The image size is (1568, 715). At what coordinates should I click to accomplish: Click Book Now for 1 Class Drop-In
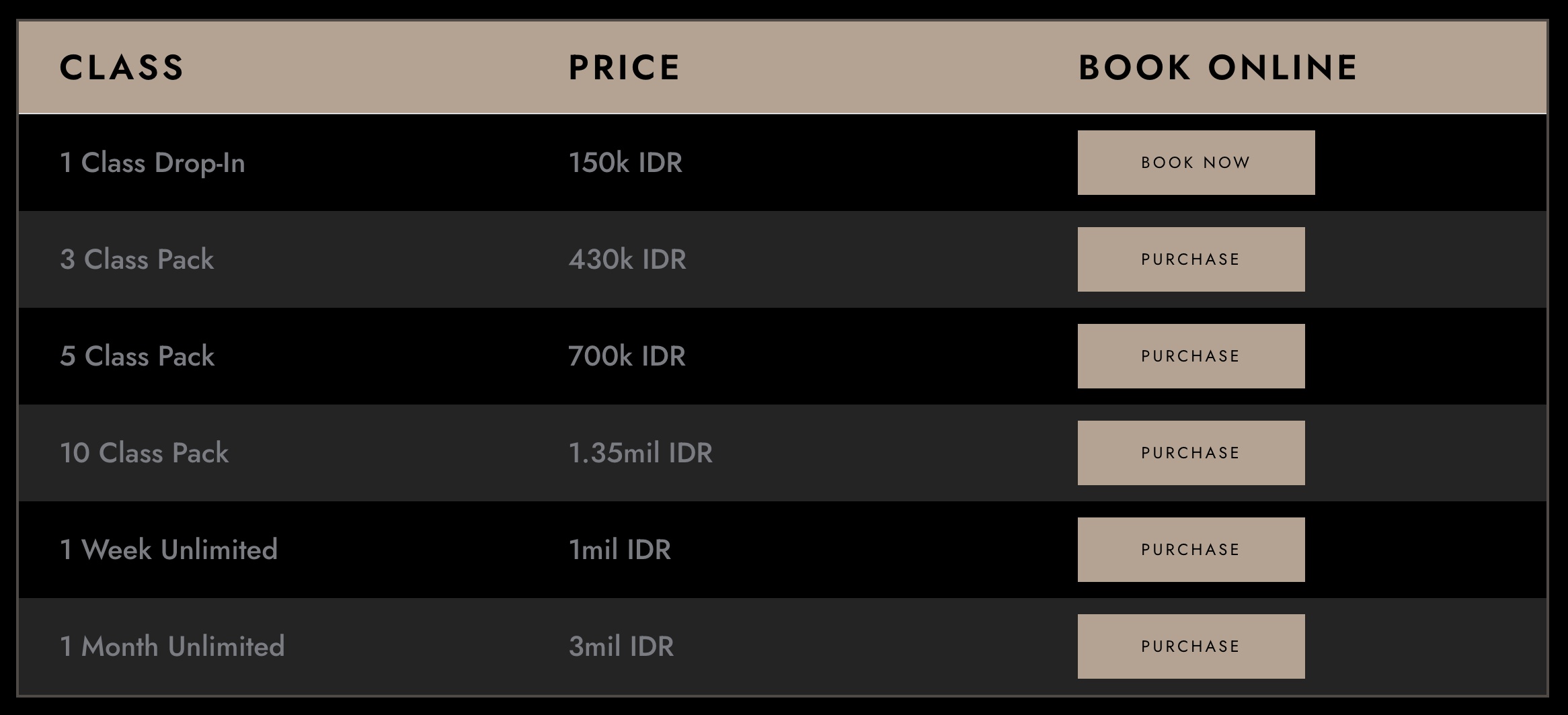[1195, 163]
